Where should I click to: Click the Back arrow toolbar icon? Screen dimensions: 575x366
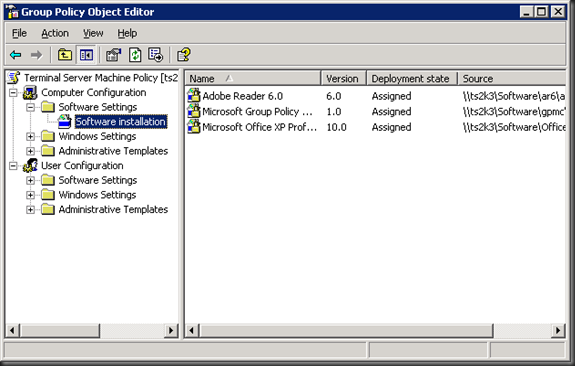[x=15, y=55]
